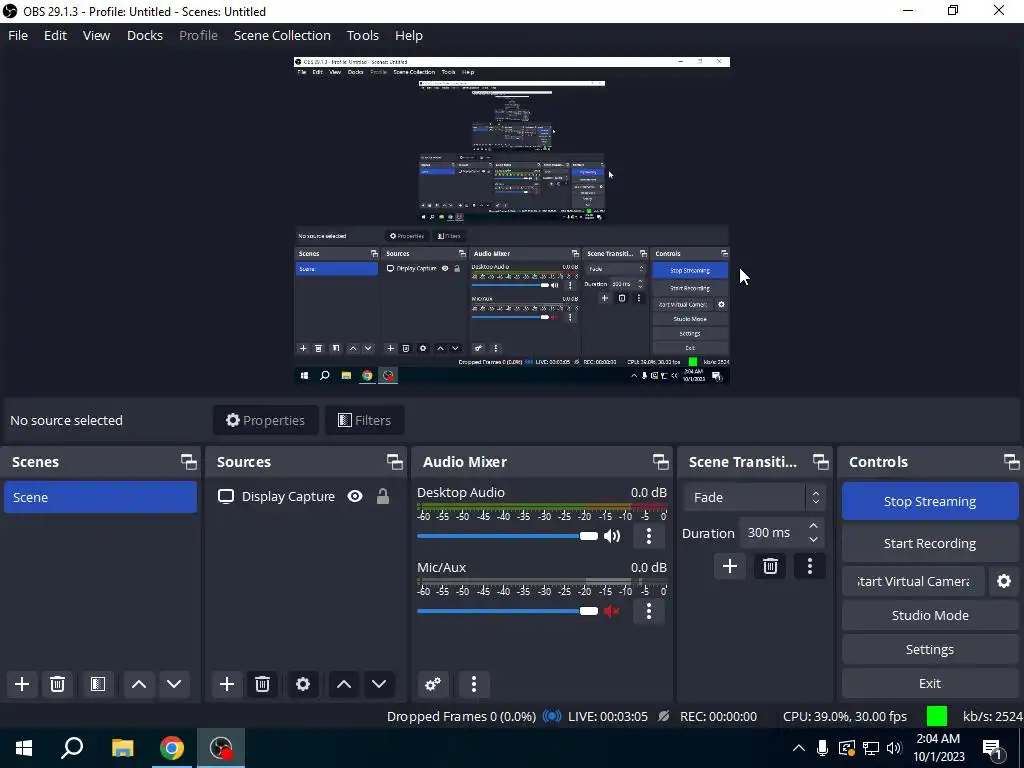The image size is (1024, 768).
Task: Open Windows Start menu
Action: [x=24, y=748]
